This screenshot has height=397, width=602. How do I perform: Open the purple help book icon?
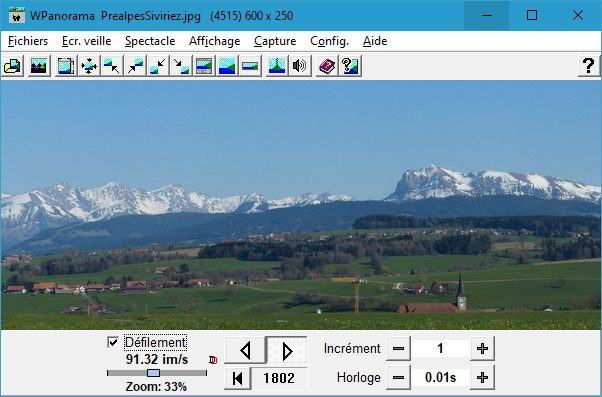327,66
